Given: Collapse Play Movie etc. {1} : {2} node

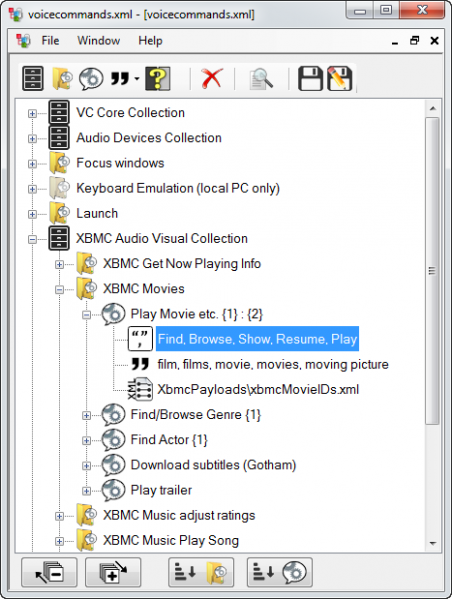Looking at the screenshot, I should click(x=87, y=315).
